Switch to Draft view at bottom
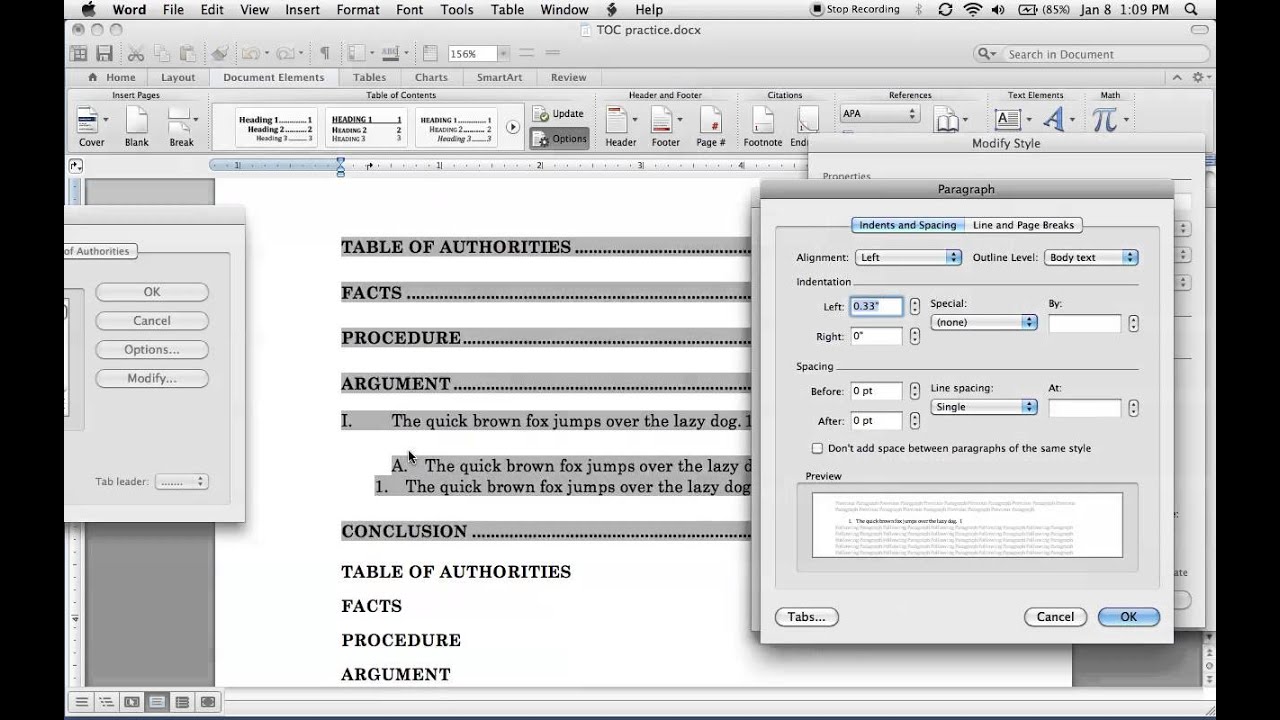The image size is (1280, 720). point(82,702)
